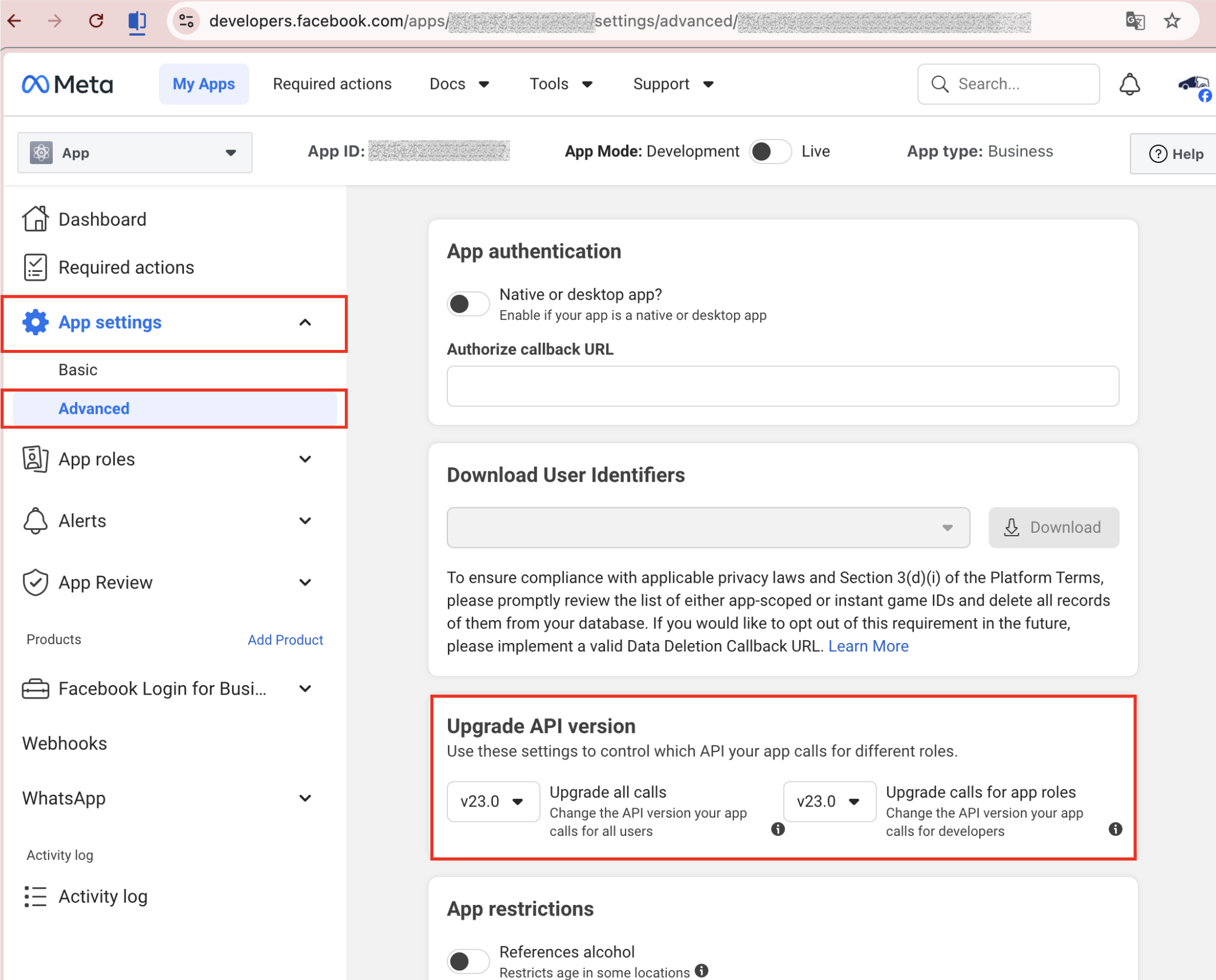The image size is (1216, 980).
Task: Expand the Alerts section
Action: pyautogui.click(x=305, y=520)
